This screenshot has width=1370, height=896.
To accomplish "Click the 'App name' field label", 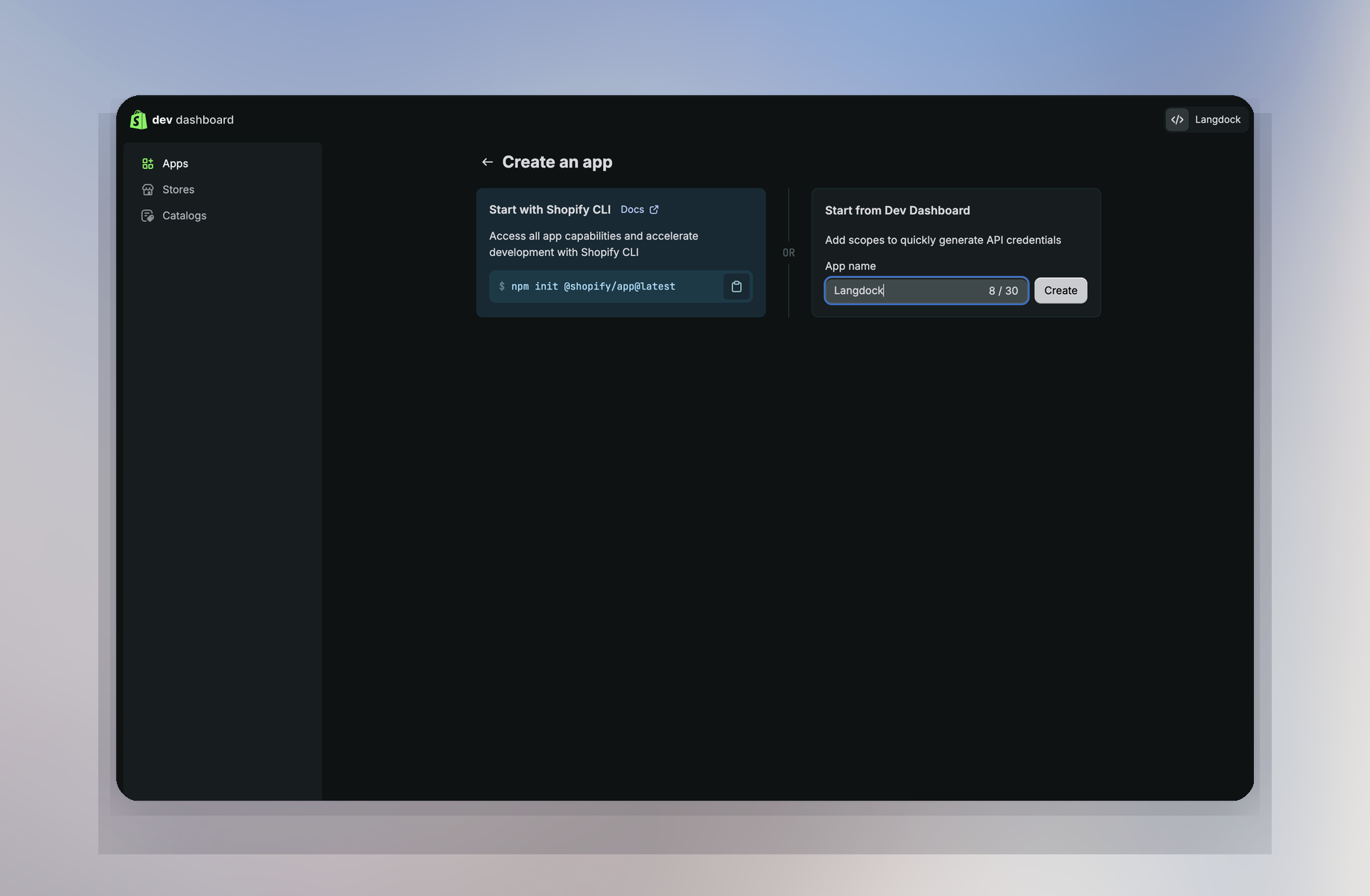I will click(x=850, y=266).
